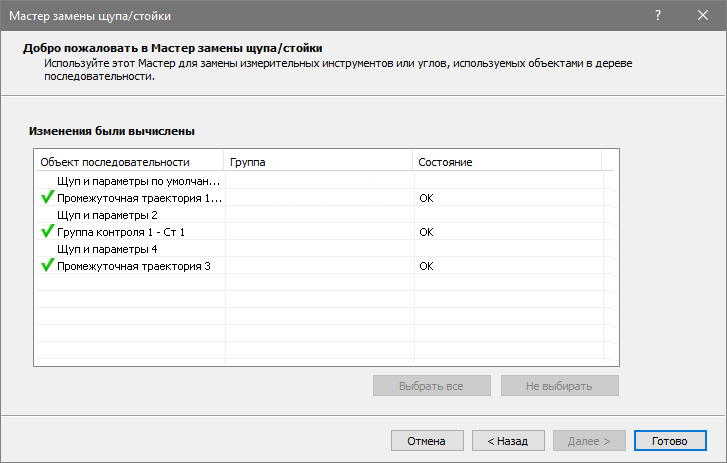Screen dimensions: 727x463
Task: Select row Щуп и параметры 2
Action: point(108,215)
